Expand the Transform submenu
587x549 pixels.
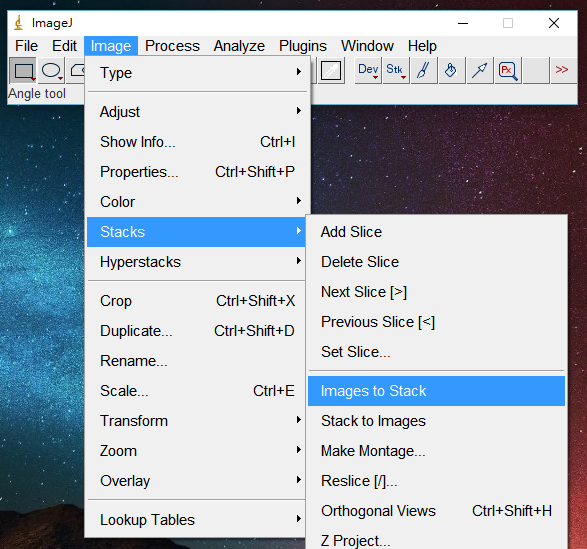(197, 421)
